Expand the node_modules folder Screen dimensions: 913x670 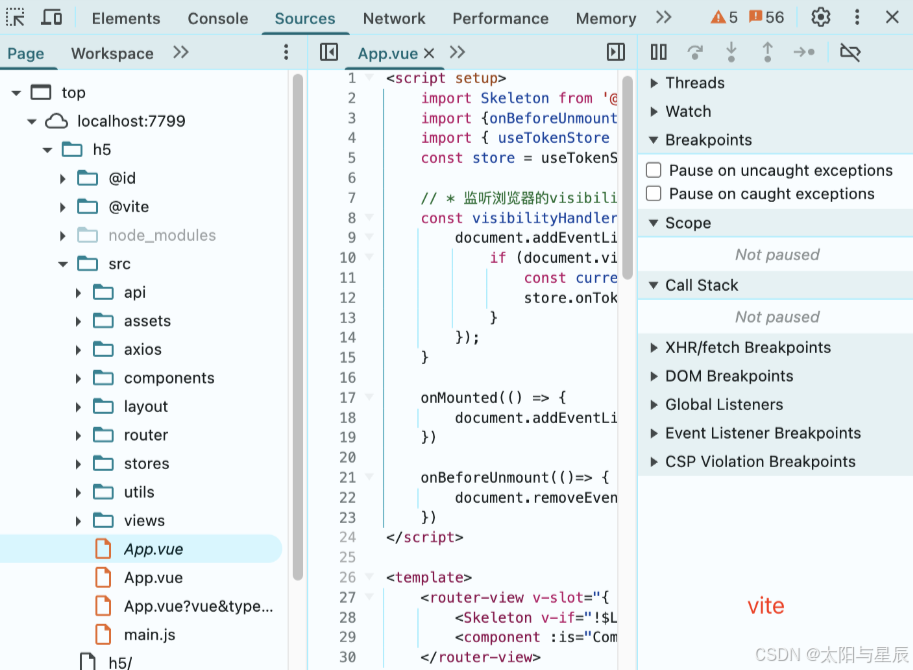point(63,235)
